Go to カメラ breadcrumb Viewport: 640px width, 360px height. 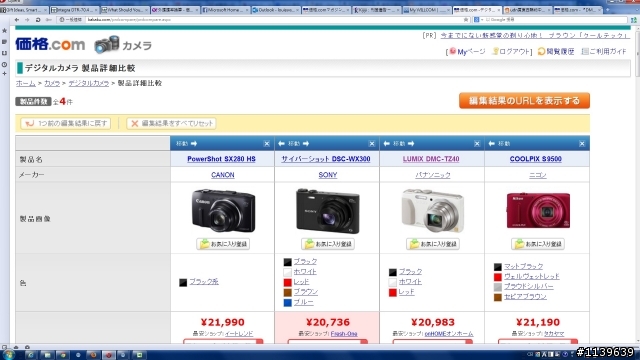click(x=52, y=83)
